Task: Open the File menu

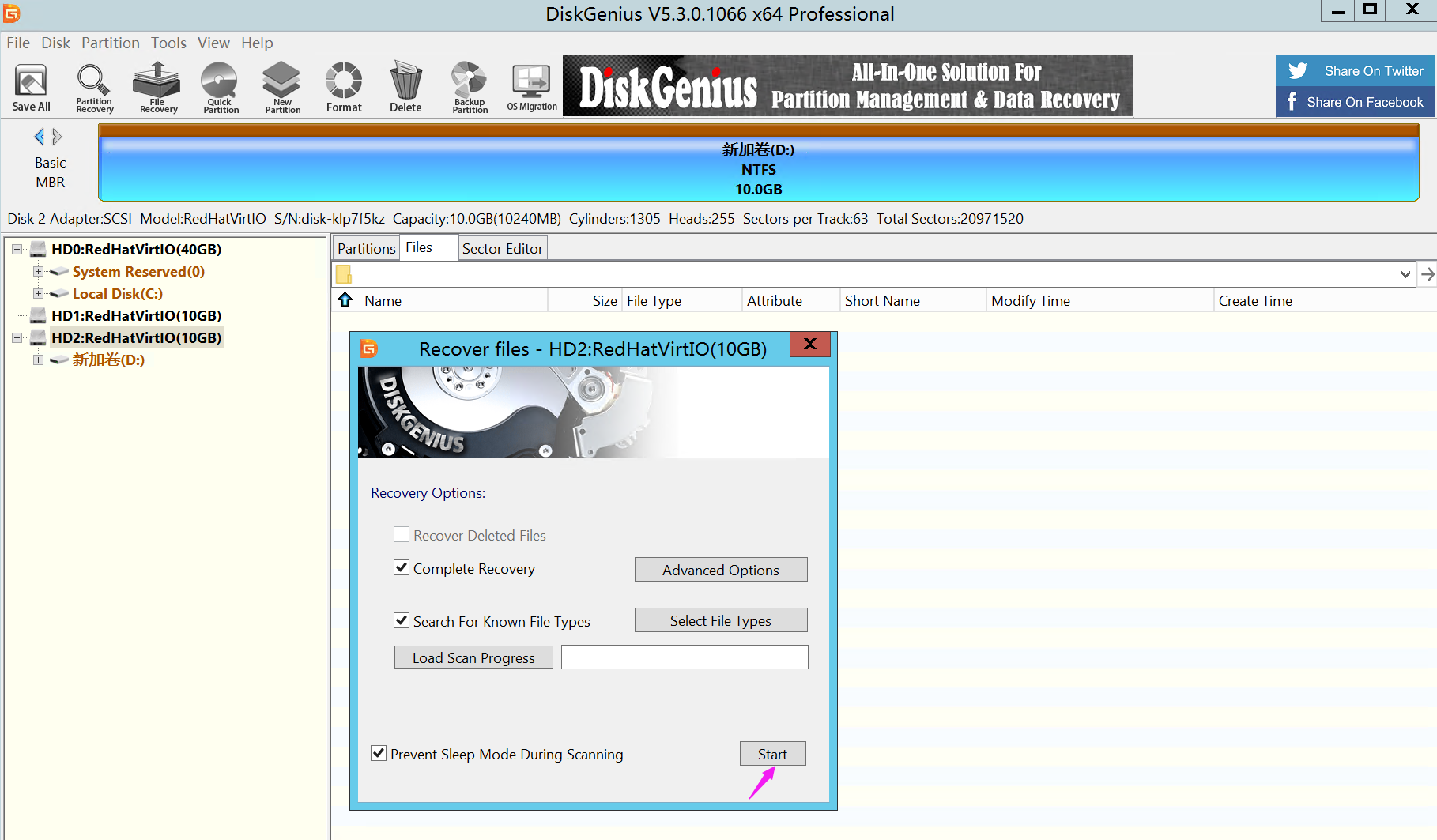Action: pos(18,43)
